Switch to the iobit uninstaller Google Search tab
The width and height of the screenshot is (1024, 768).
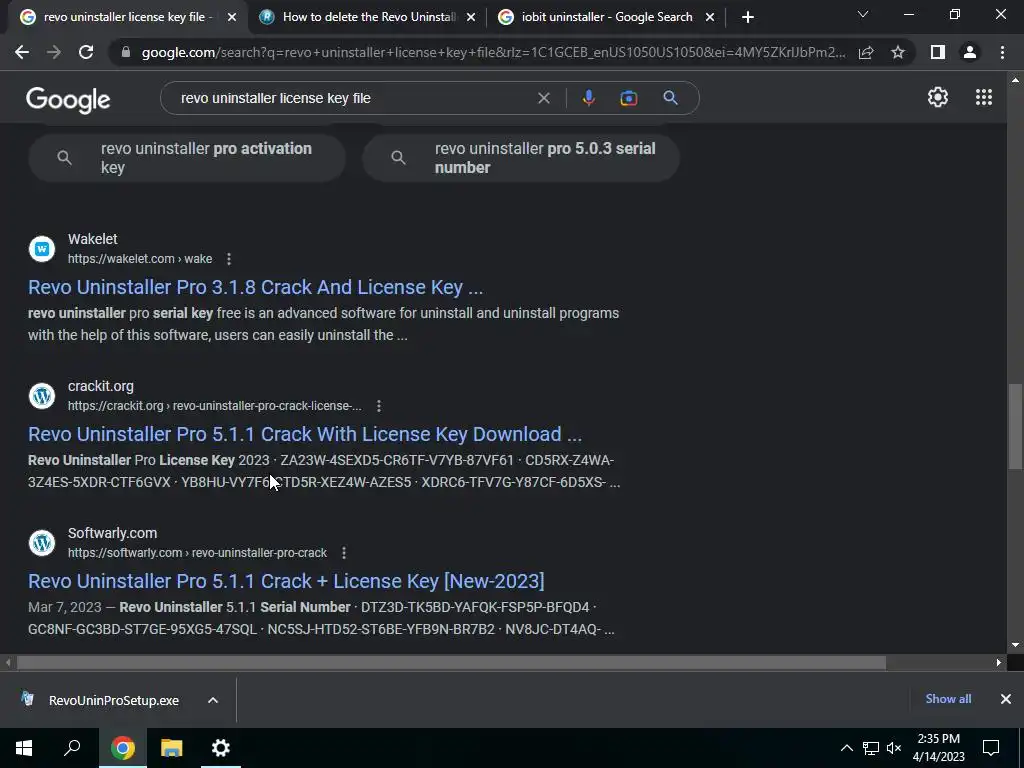pos(607,18)
